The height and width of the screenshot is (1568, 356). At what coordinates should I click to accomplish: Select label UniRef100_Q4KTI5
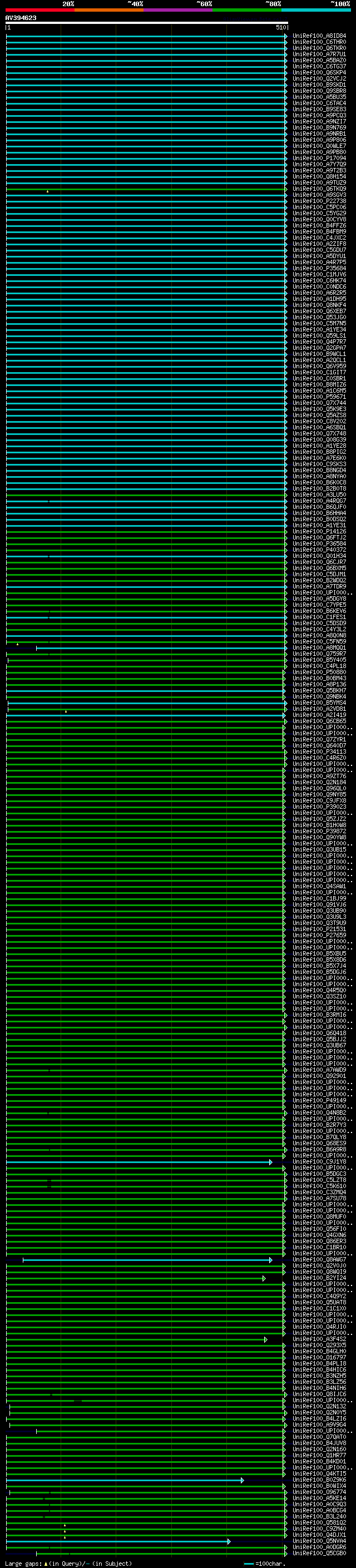319,1473
